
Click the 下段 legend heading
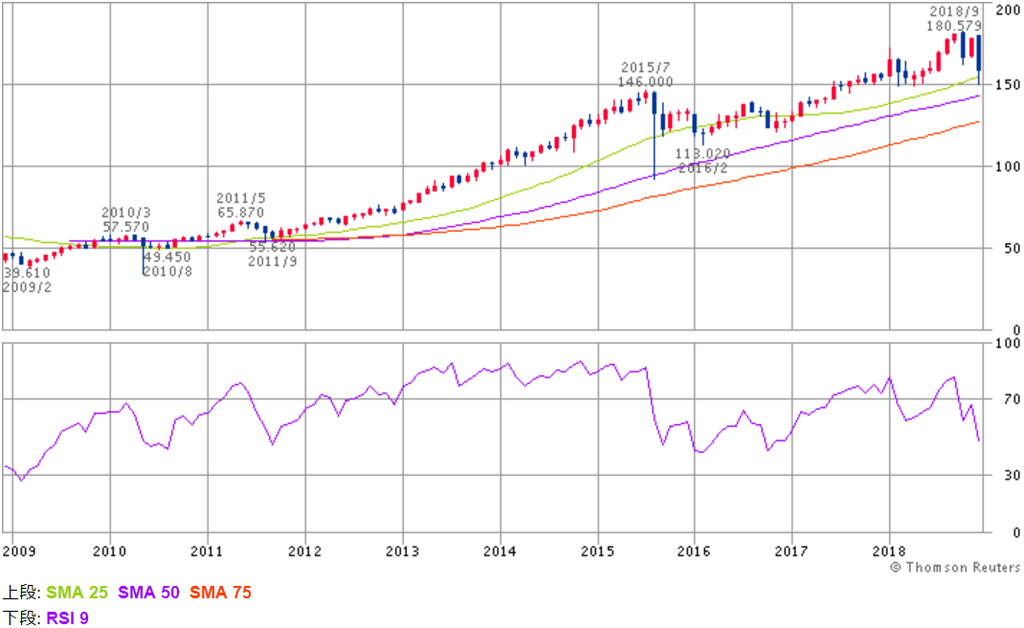22,618
